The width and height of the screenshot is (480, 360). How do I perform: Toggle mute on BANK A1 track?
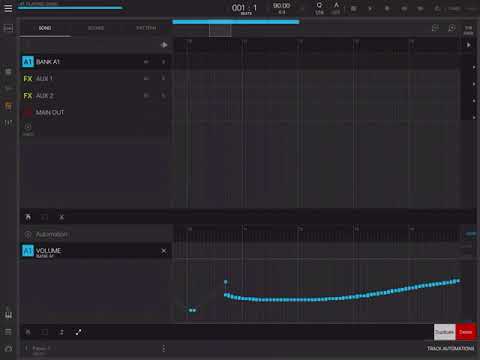point(146,62)
